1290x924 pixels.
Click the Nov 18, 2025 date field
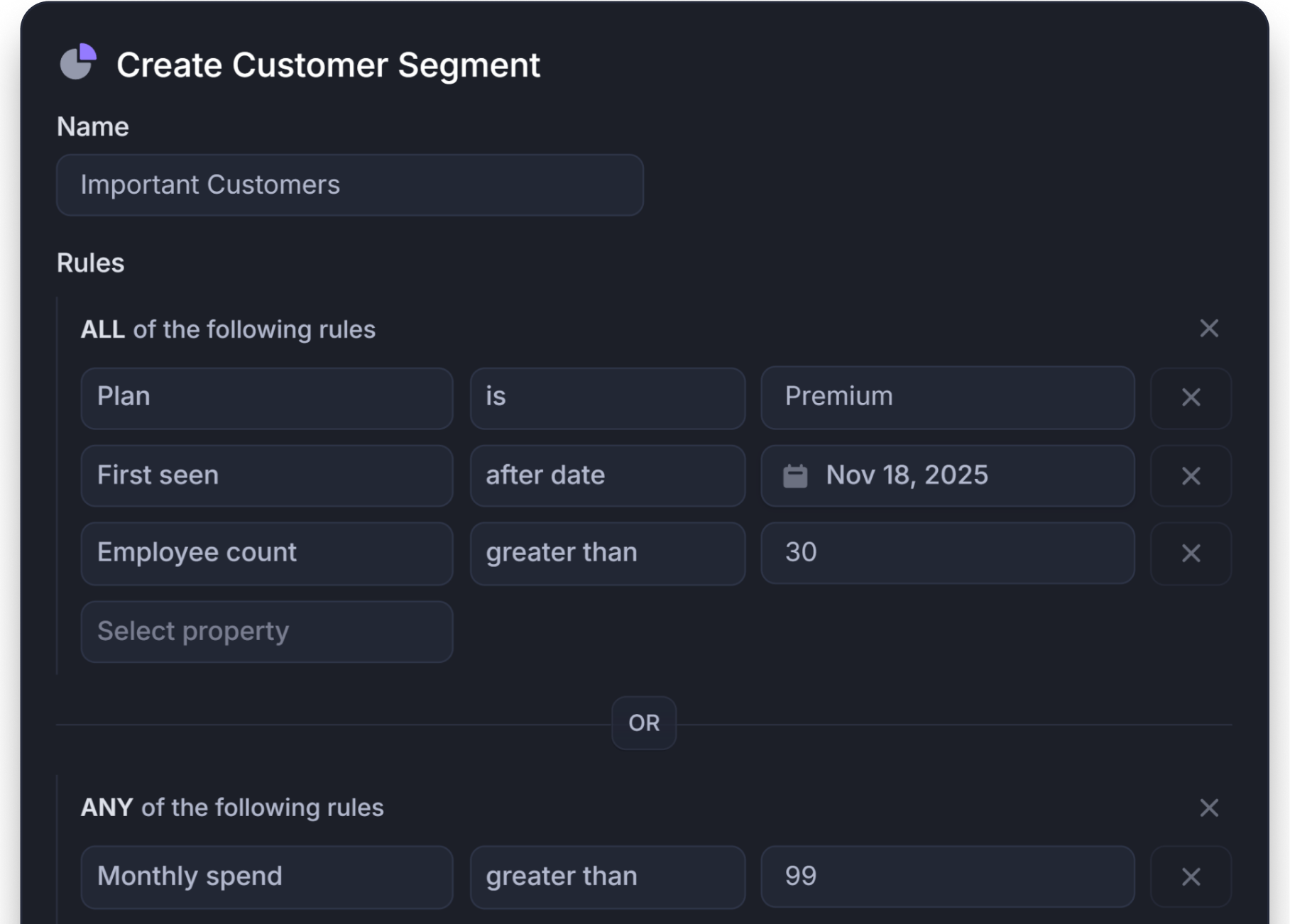click(948, 475)
